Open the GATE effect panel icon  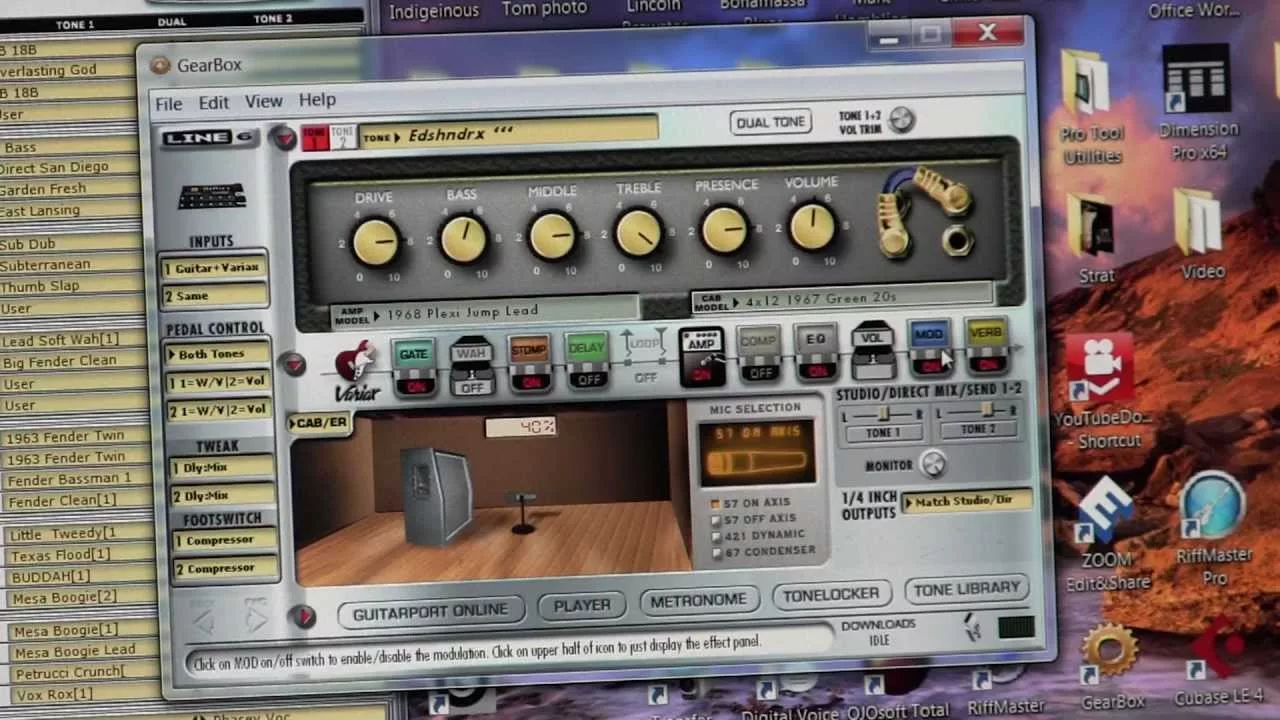413,353
